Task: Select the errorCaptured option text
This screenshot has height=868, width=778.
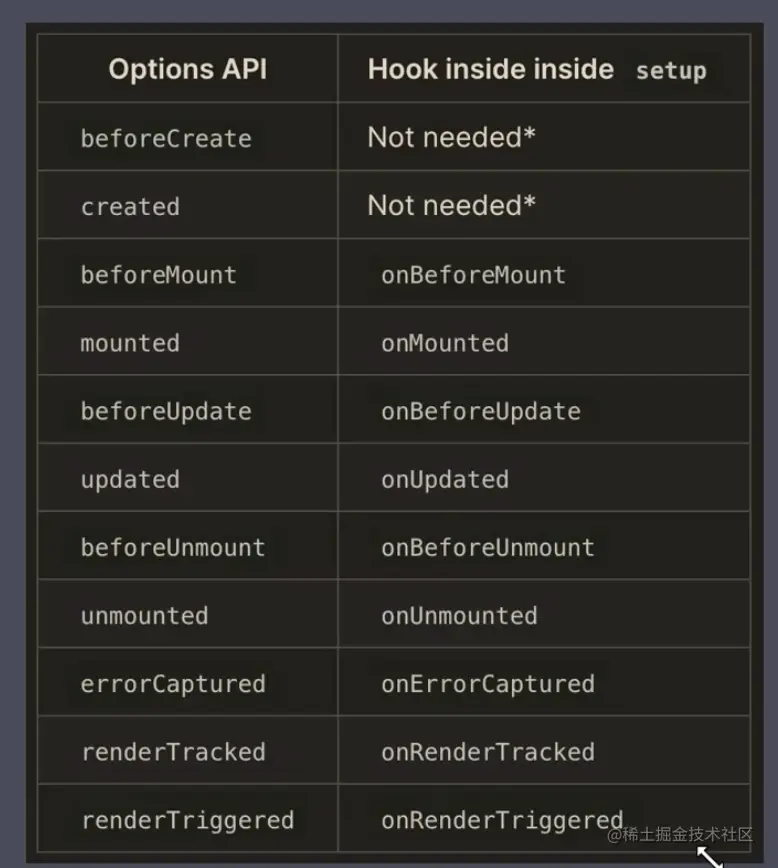Action: pos(173,684)
